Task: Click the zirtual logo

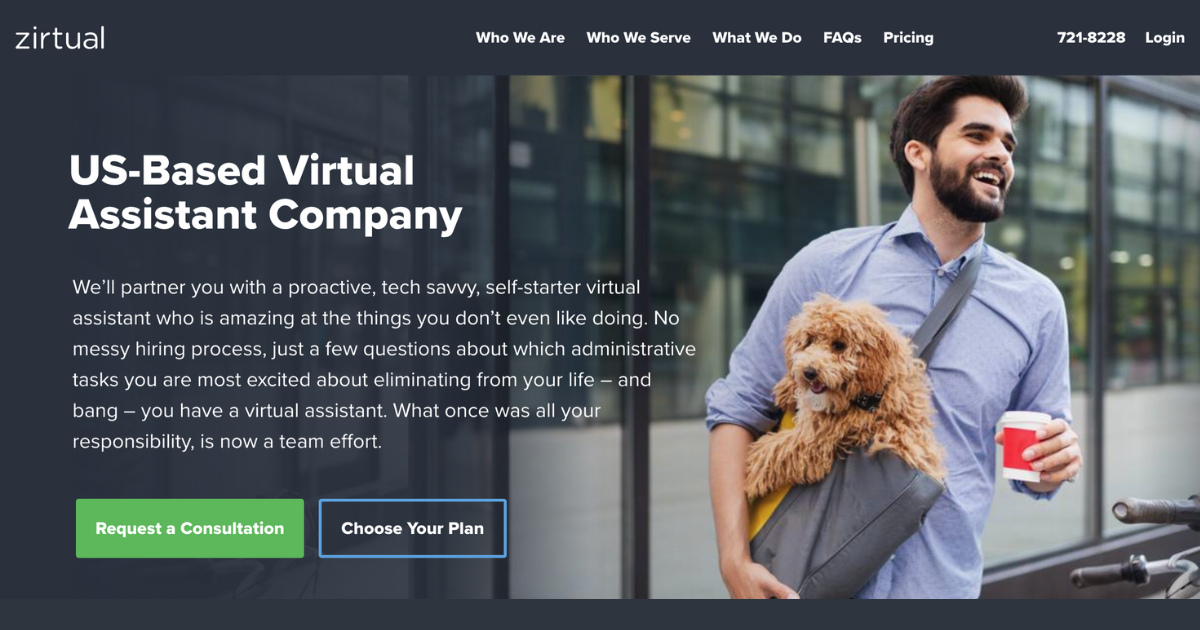Action: coord(60,38)
